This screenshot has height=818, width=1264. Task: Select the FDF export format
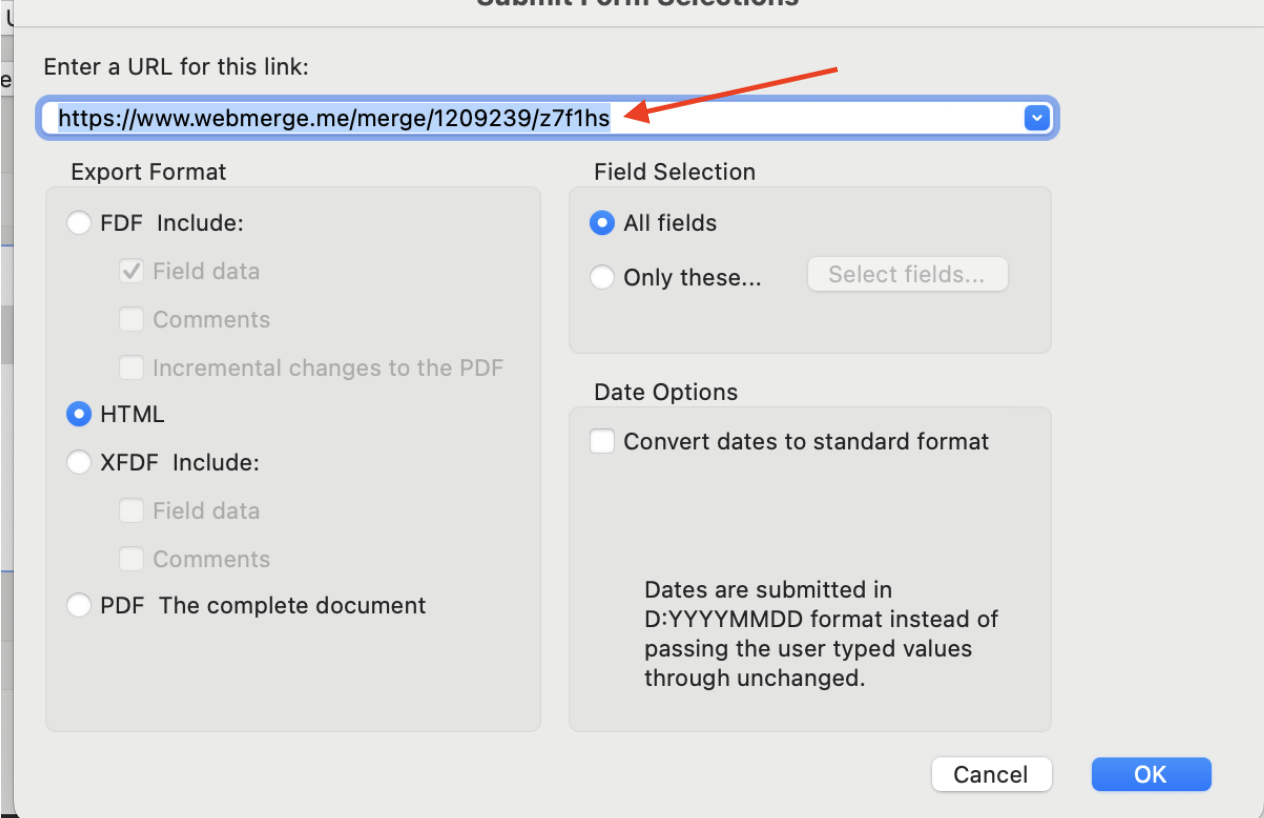(x=79, y=223)
